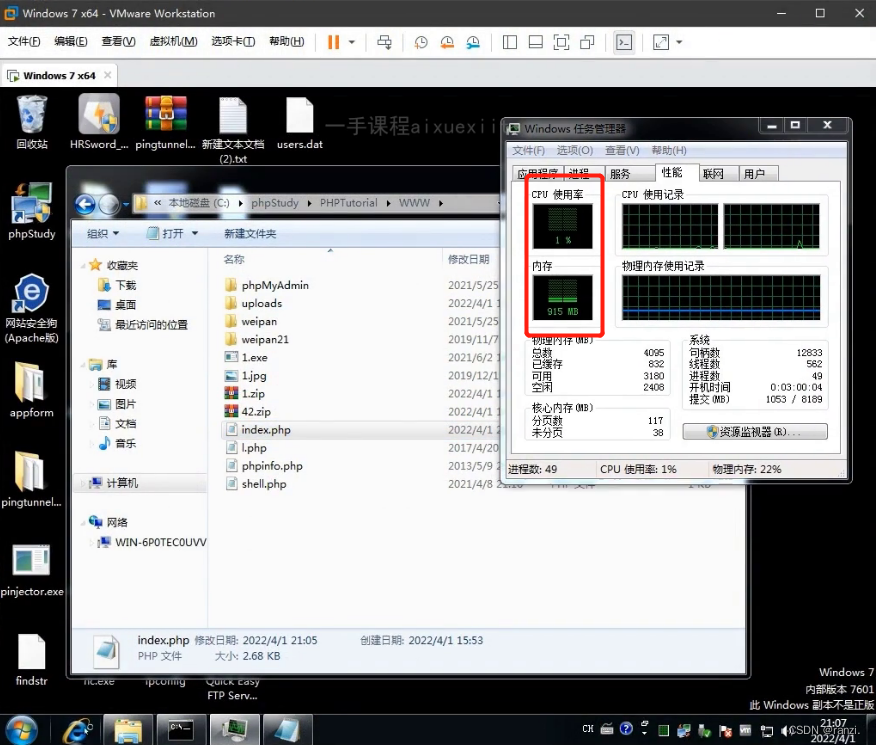The image size is (876, 745).
Task: Click 新建文件夹 button in Explorer
Action: 250,233
